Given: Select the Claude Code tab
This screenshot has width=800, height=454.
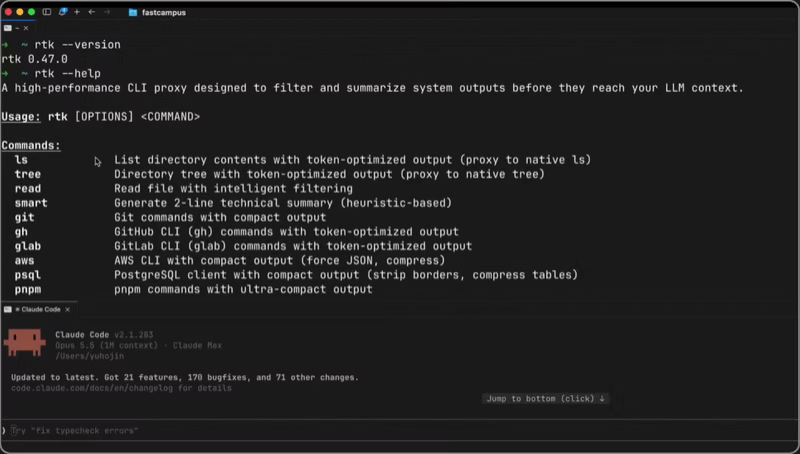Looking at the screenshot, I should tap(41, 309).
